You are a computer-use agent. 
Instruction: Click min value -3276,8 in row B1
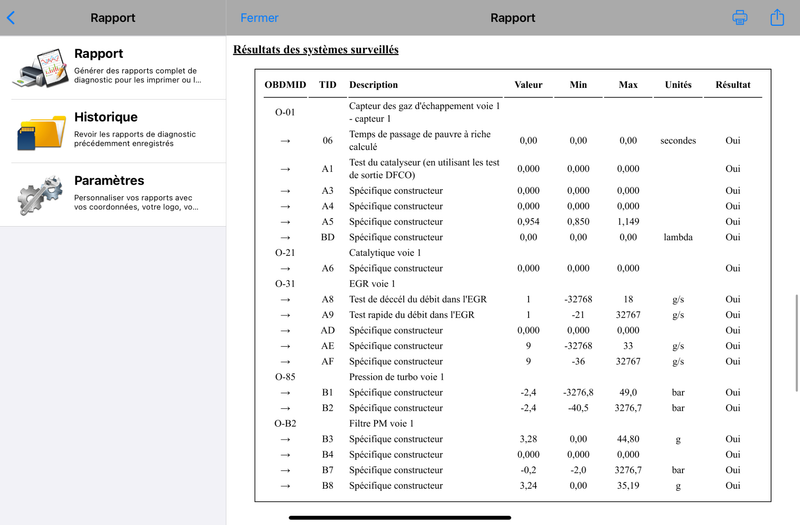[578, 392]
